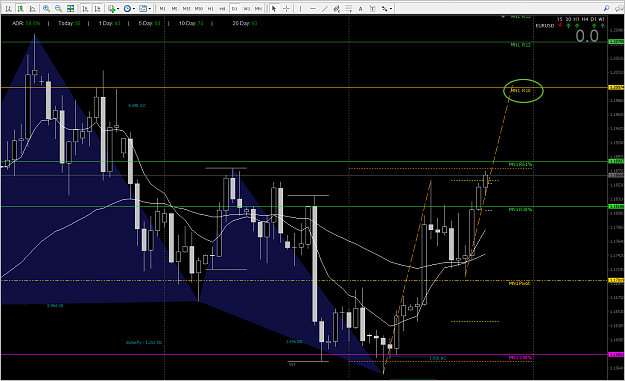The width and height of the screenshot is (625, 381).
Task: Select the H4 timeframe
Action: [222, 8]
